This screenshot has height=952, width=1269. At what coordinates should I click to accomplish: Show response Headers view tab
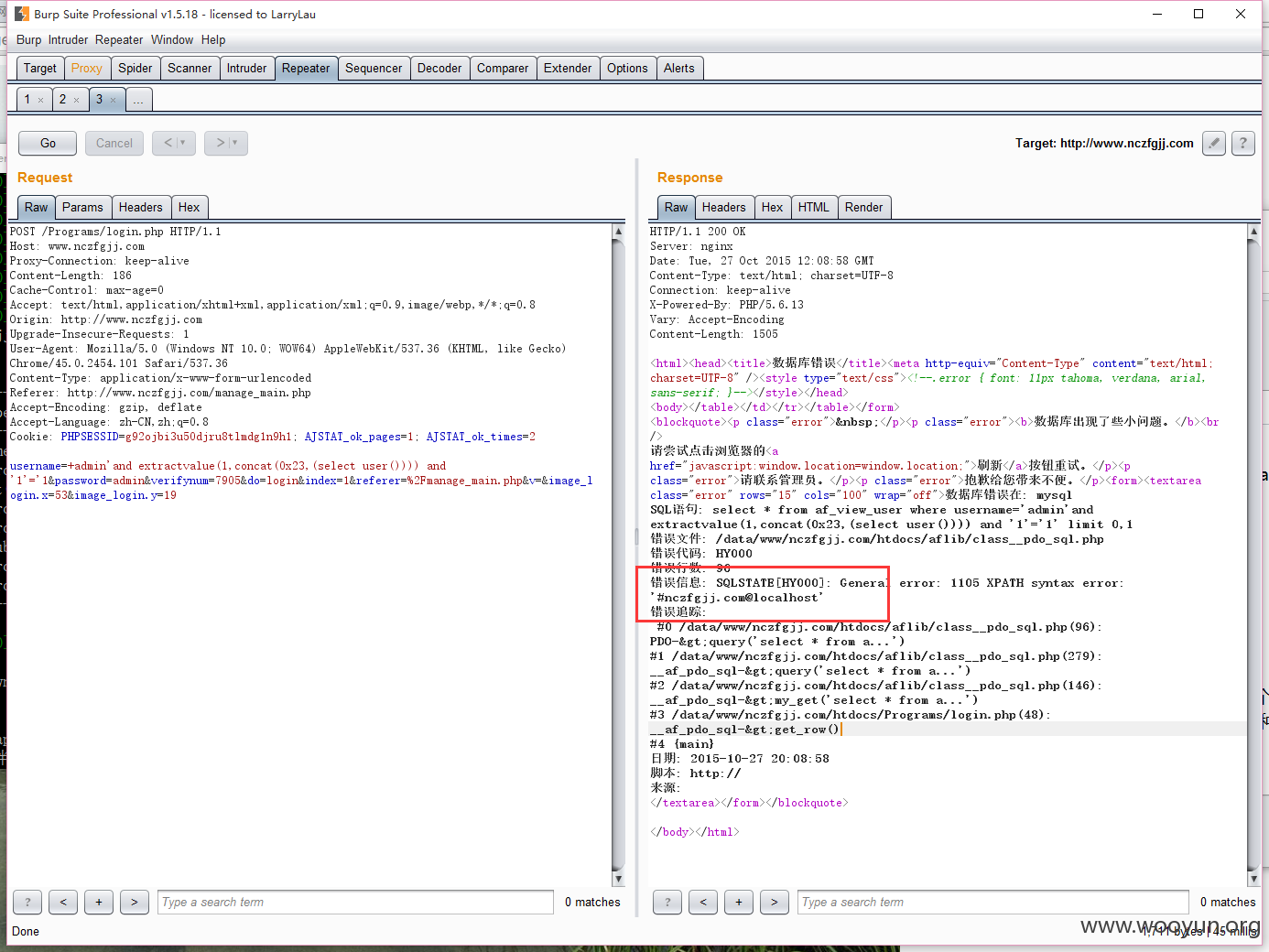(724, 207)
